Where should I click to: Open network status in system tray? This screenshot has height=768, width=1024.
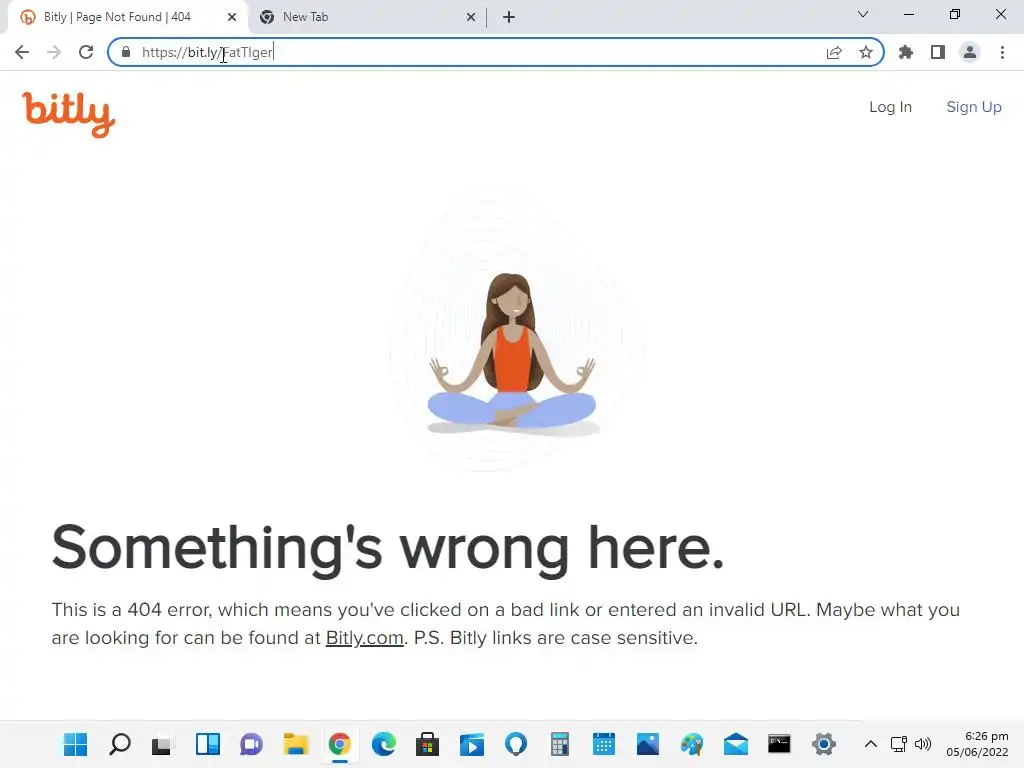click(899, 744)
